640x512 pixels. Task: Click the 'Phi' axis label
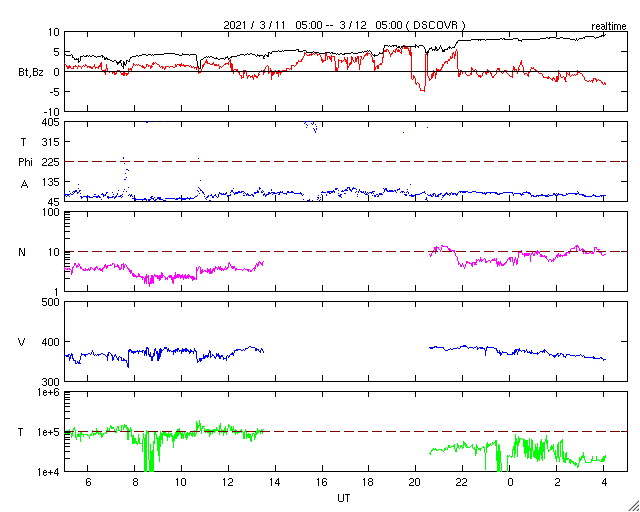pos(25,162)
